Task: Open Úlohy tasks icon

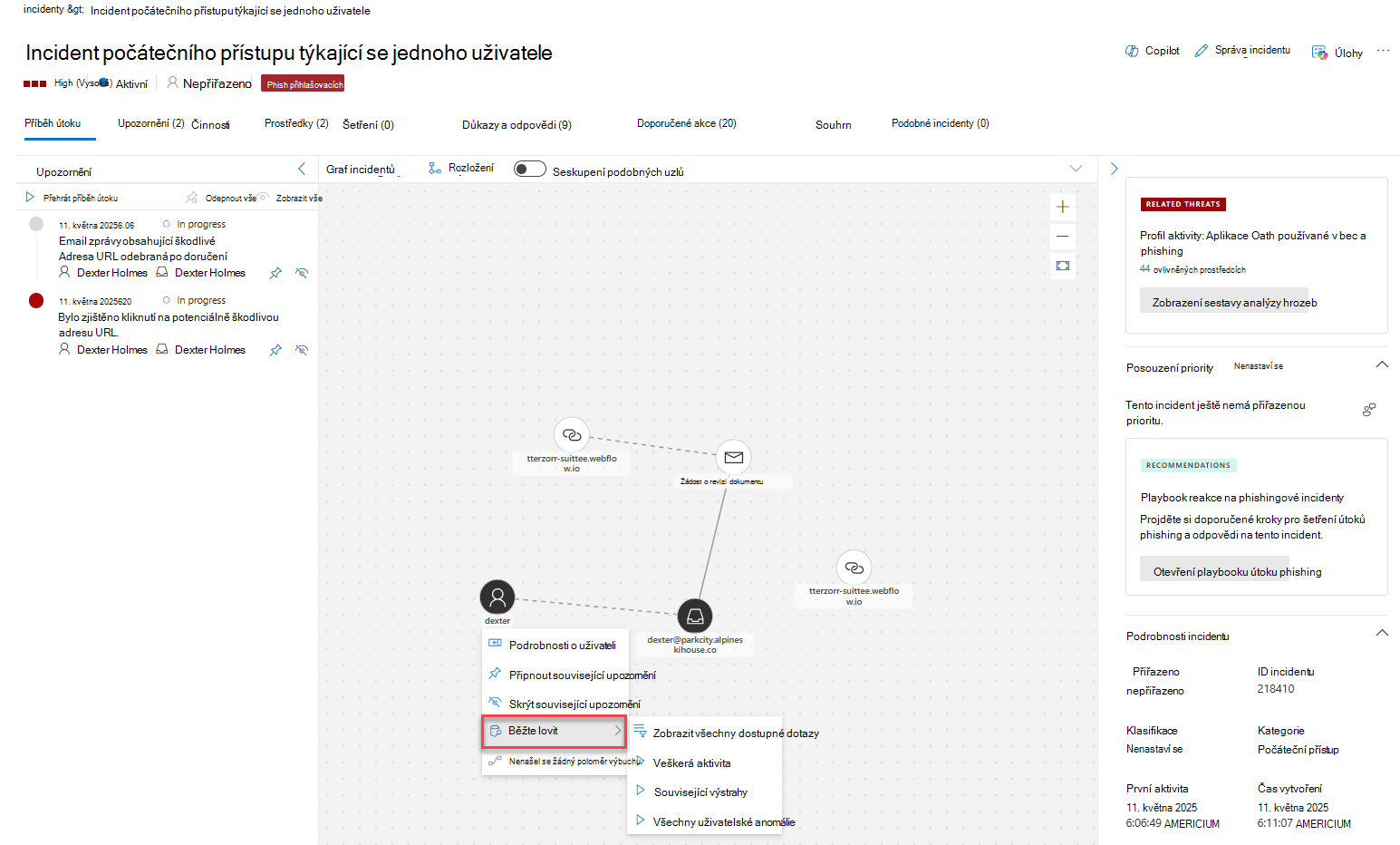Action: coord(1319,53)
